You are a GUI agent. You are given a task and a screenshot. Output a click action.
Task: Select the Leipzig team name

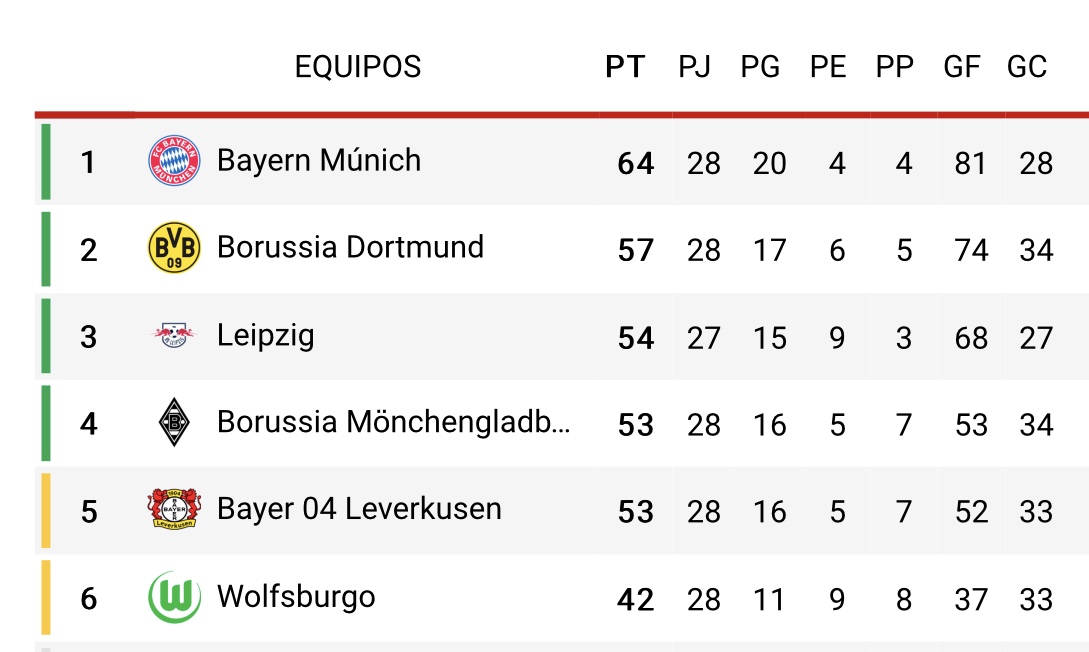[265, 335]
